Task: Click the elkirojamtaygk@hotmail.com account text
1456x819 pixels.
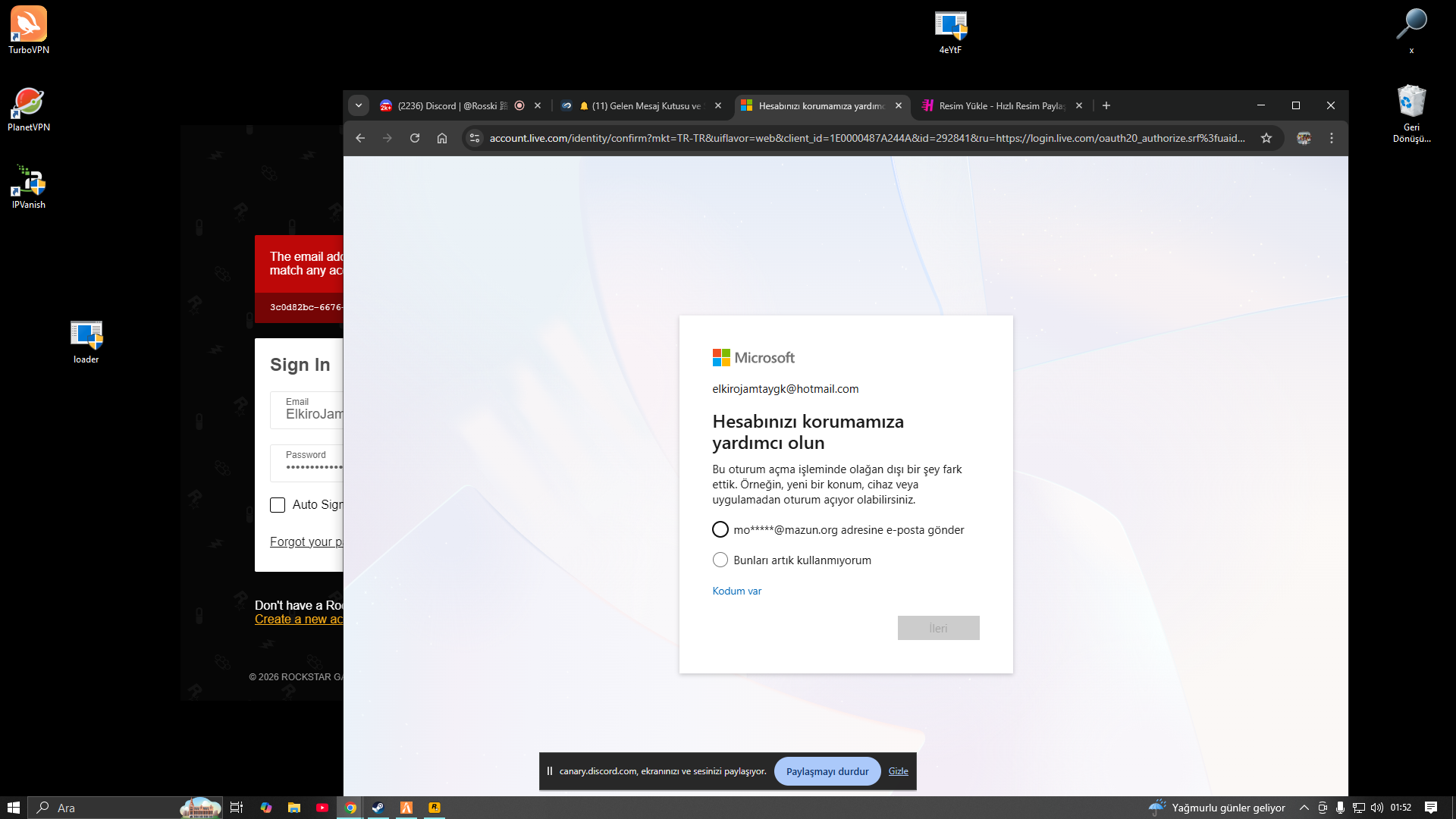Action: pyautogui.click(x=786, y=389)
